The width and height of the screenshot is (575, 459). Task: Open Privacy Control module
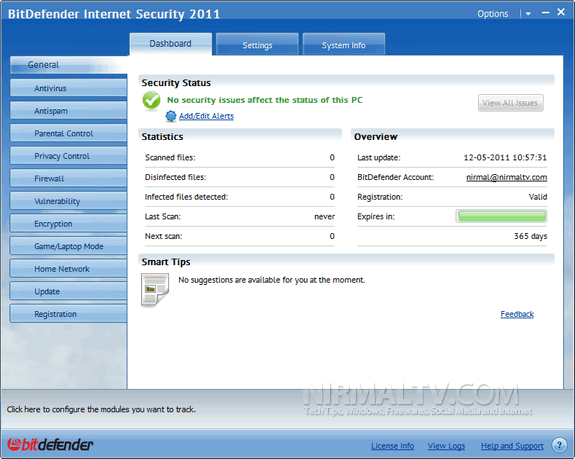pos(68,156)
